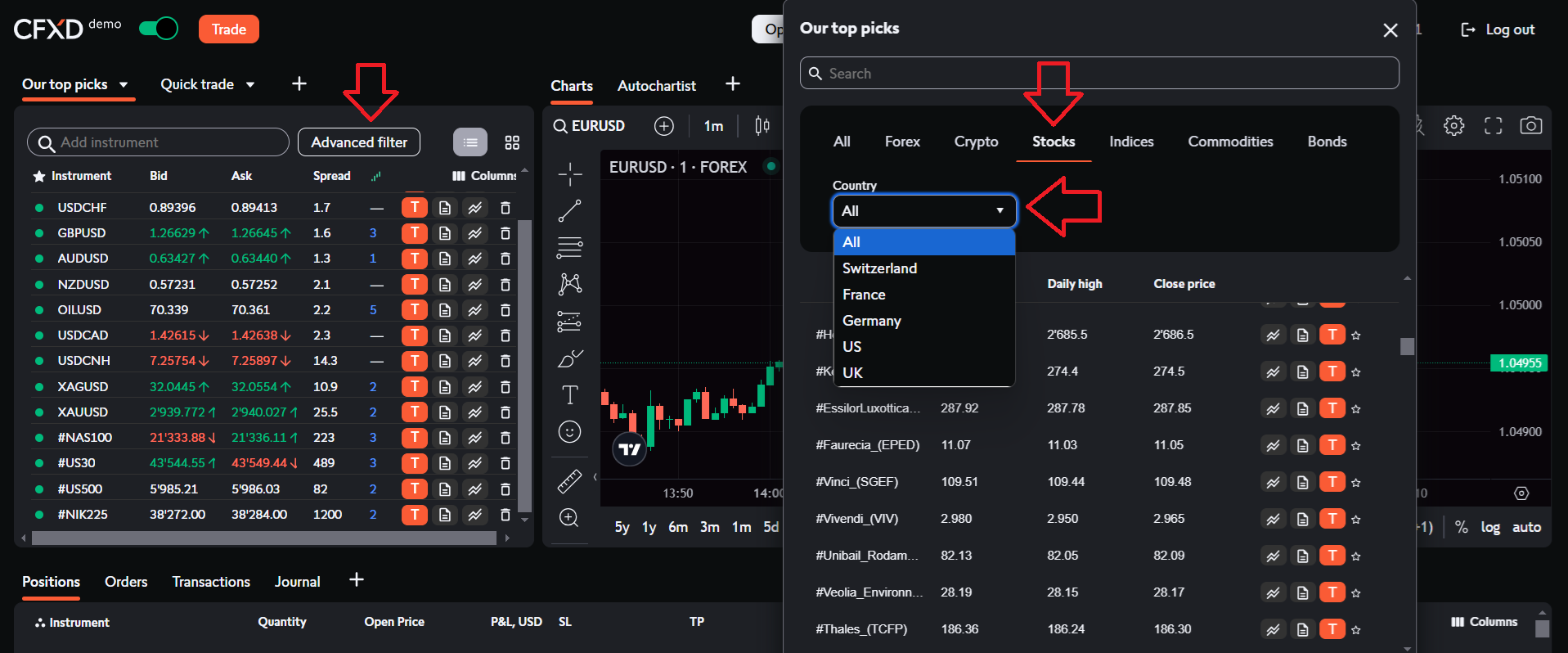Sort watchlist by the favorites star column
This screenshot has height=653, width=1568.
[x=38, y=176]
